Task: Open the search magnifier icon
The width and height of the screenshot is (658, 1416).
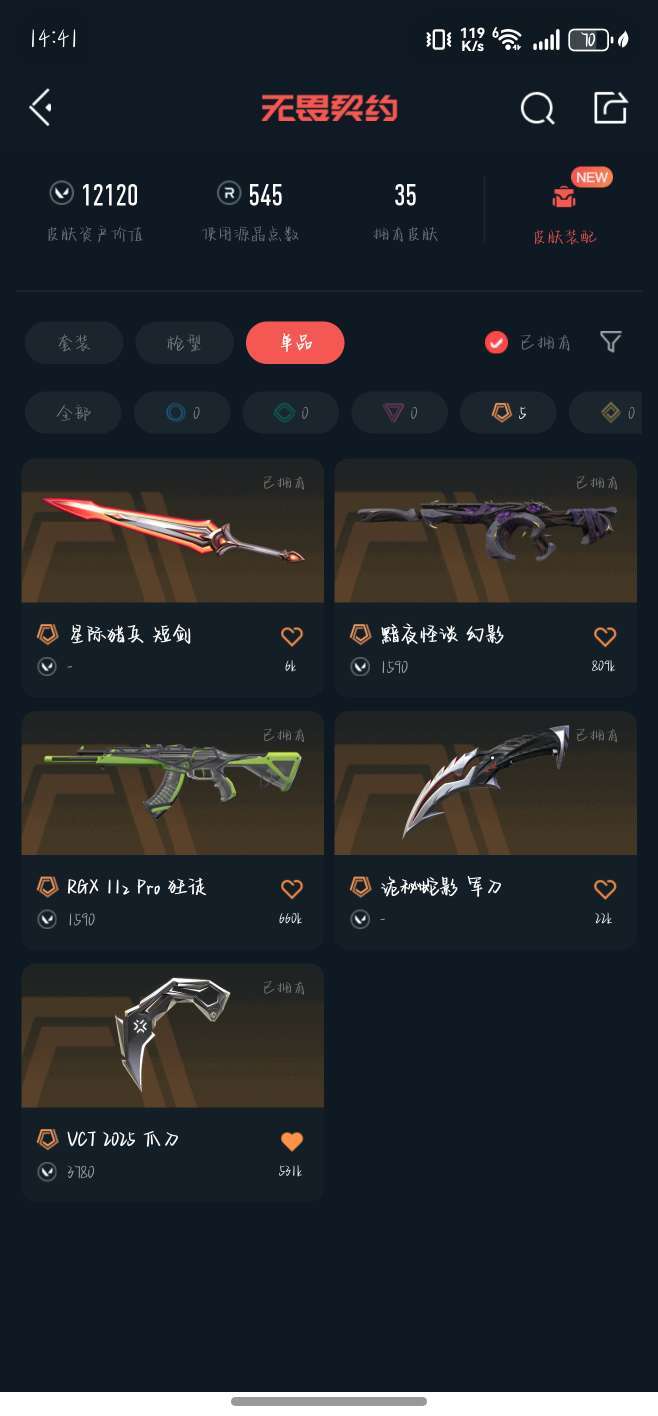Action: coord(537,107)
